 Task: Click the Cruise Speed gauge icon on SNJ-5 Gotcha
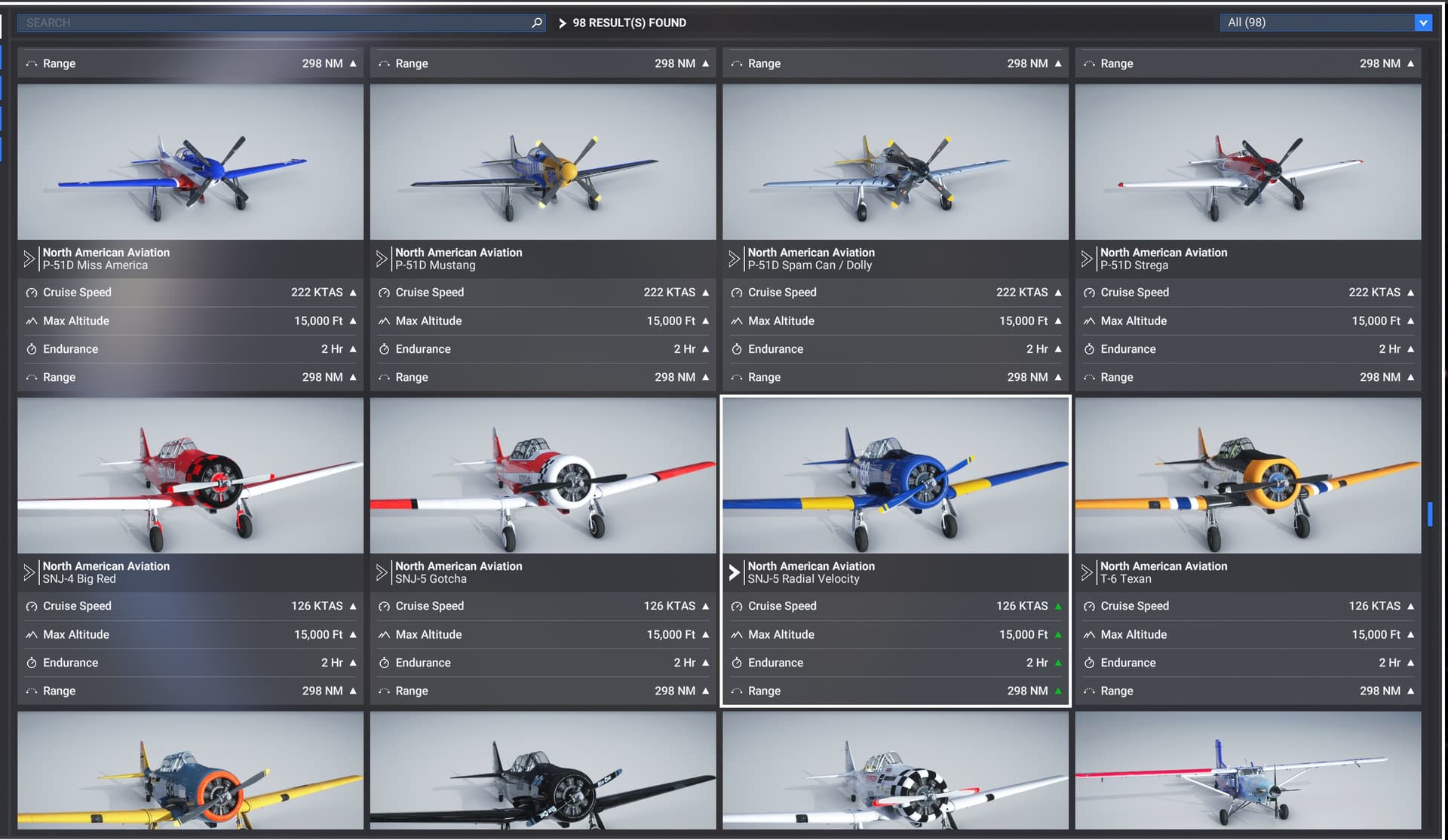(384, 605)
